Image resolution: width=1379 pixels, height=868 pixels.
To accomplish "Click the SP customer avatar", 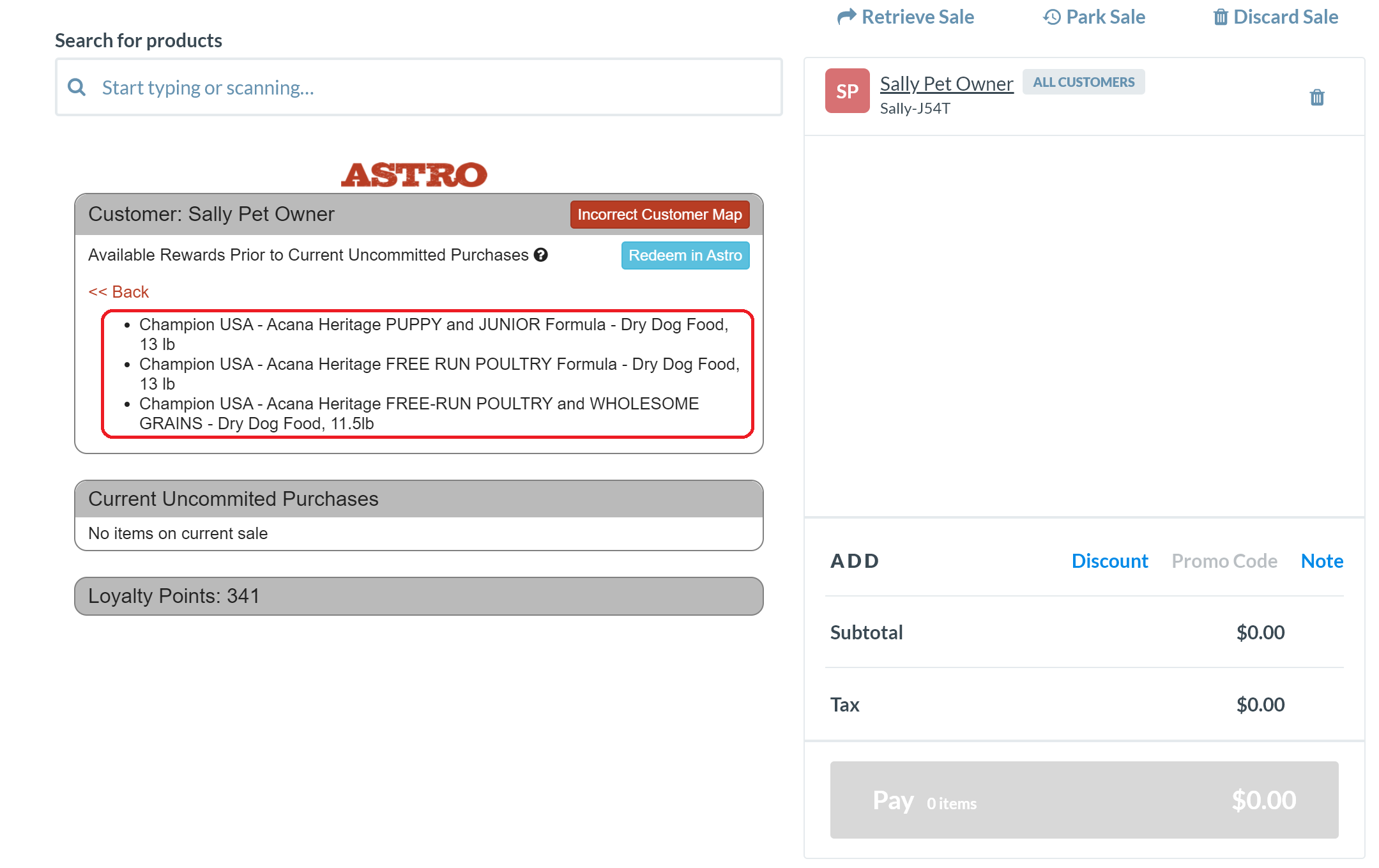I will [x=847, y=91].
